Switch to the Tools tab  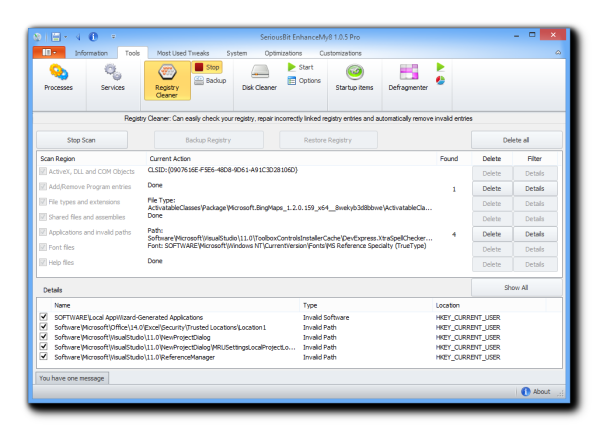click(132, 53)
